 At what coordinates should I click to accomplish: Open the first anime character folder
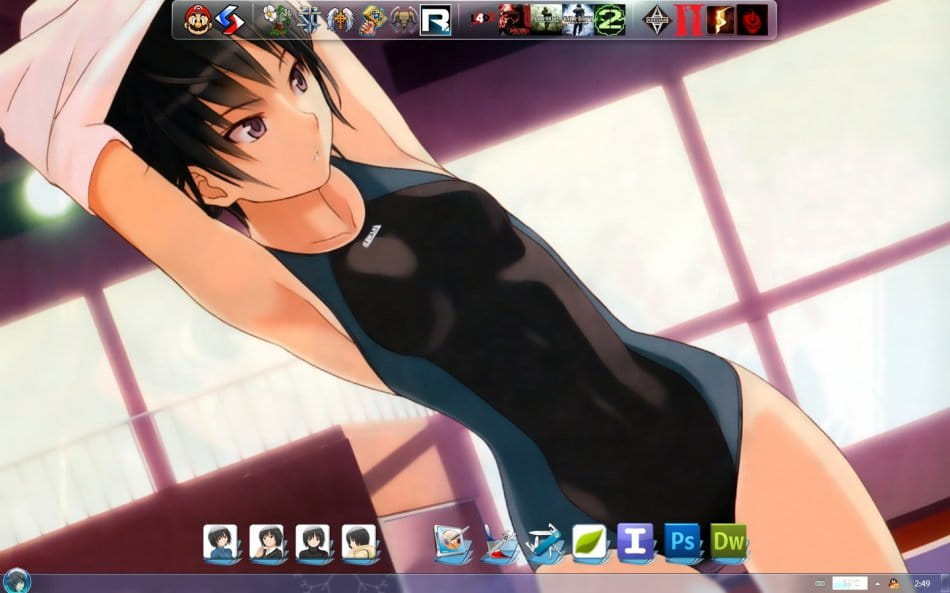coord(220,543)
